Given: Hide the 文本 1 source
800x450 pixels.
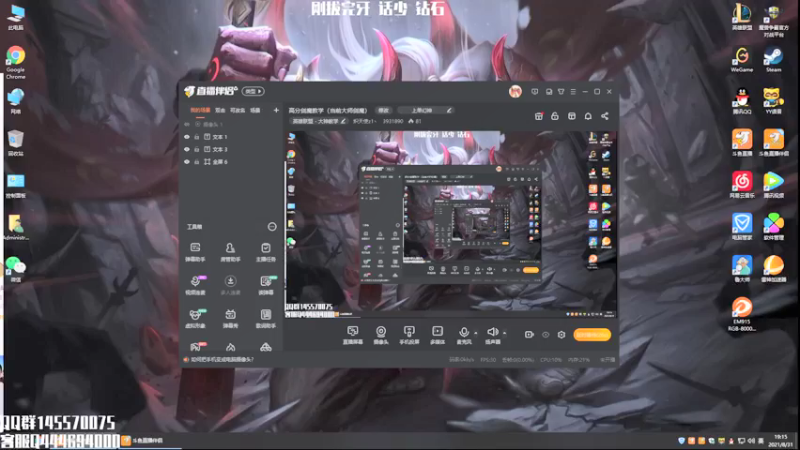Looking at the screenshot, I should (x=187, y=137).
